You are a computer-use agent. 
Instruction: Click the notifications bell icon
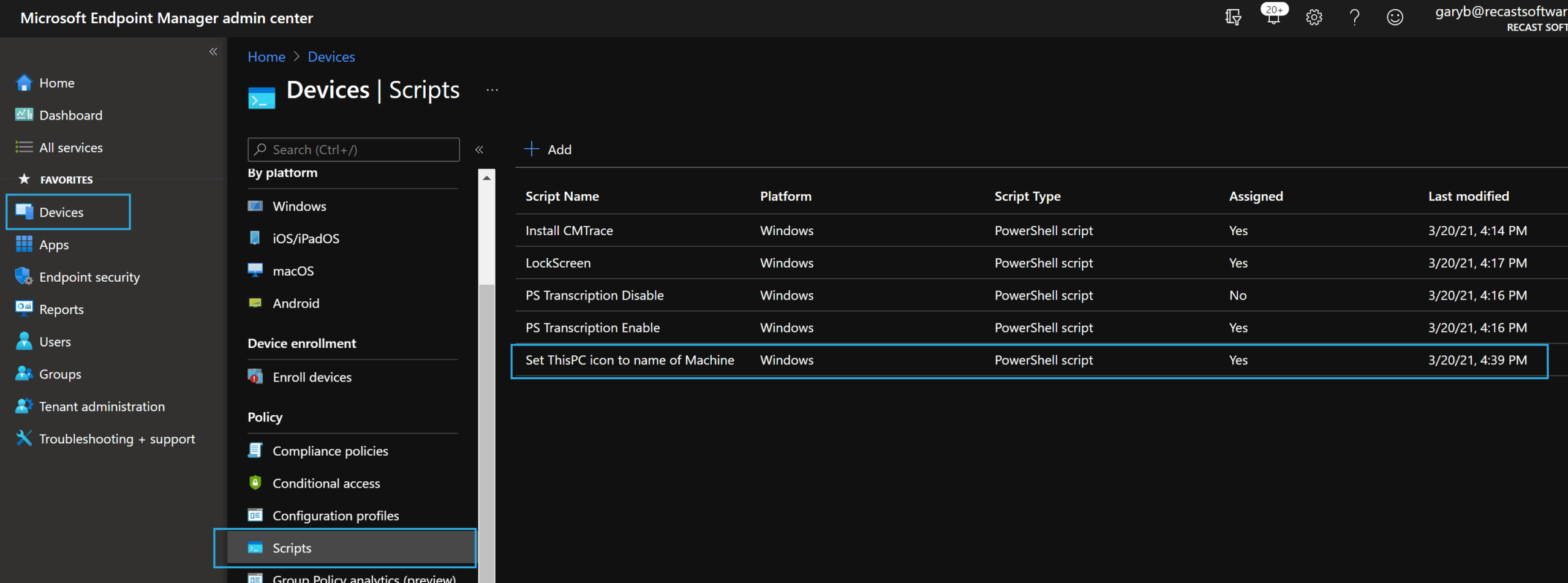pyautogui.click(x=1273, y=17)
